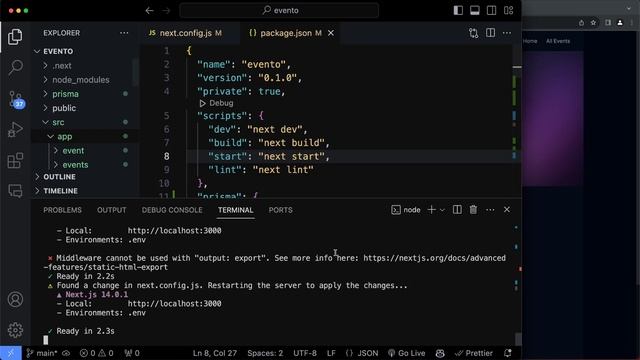Open Run and Debug view

click(x=15, y=129)
